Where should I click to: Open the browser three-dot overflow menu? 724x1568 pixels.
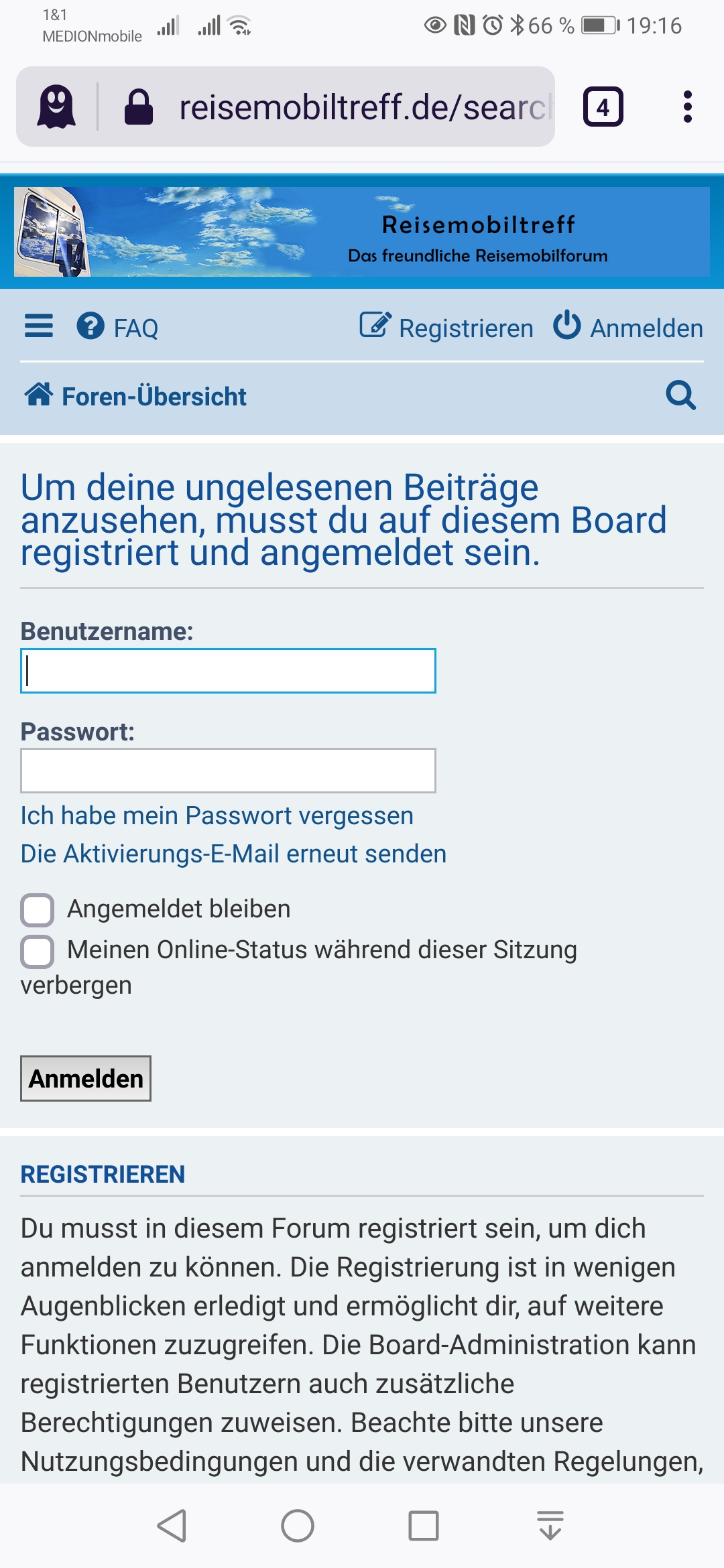pos(687,107)
